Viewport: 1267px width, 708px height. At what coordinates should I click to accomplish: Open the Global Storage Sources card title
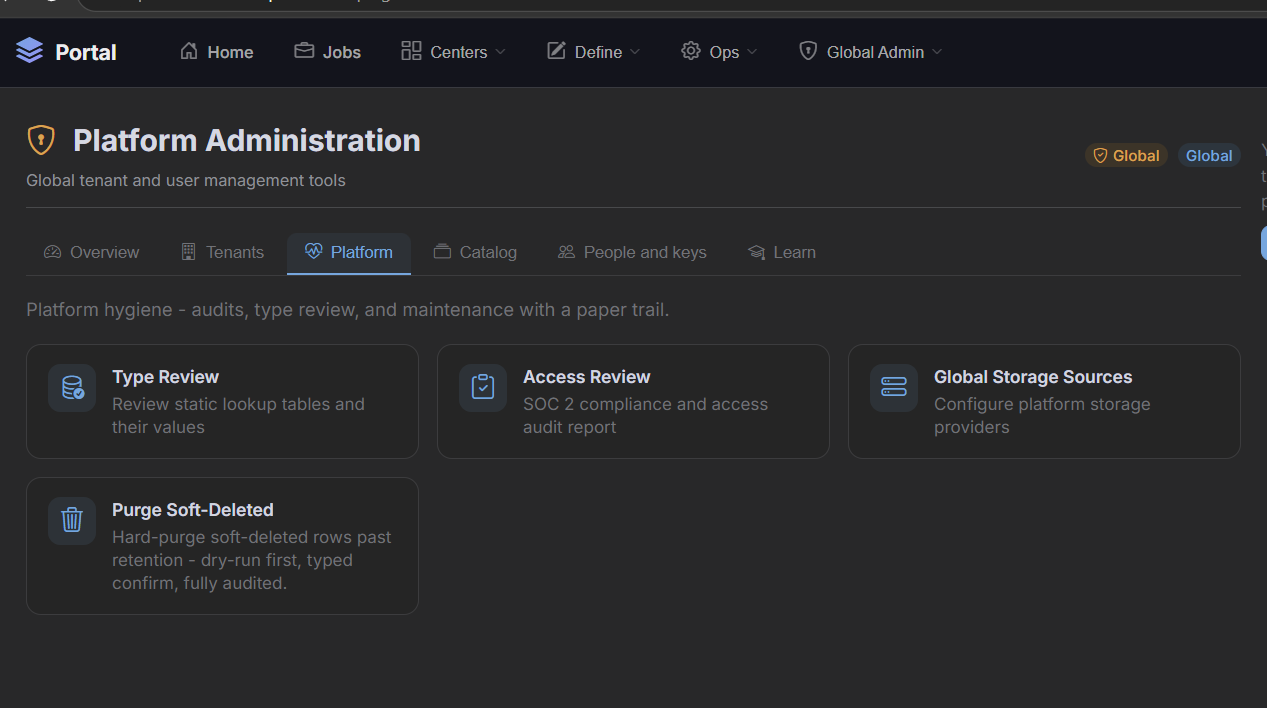coord(1033,377)
